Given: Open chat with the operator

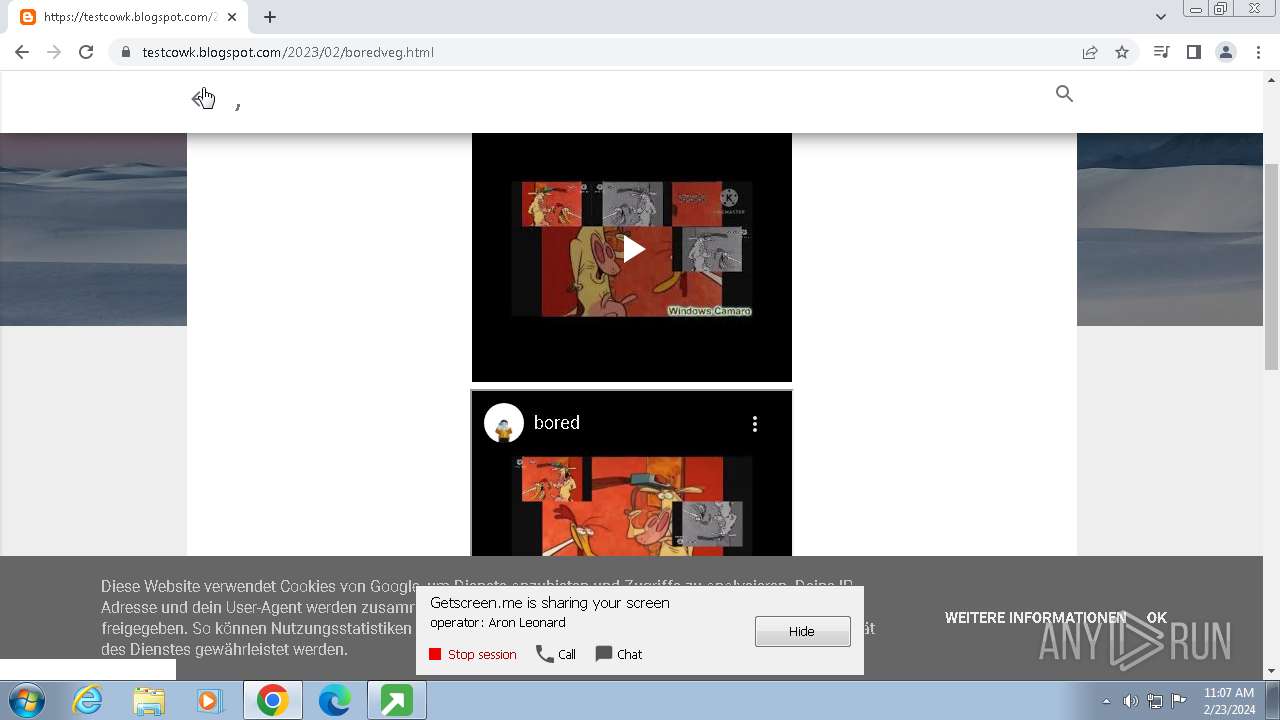Looking at the screenshot, I should click(x=619, y=654).
